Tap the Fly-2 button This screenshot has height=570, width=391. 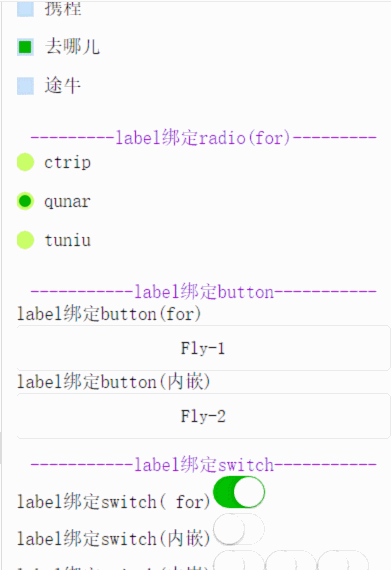point(203,416)
